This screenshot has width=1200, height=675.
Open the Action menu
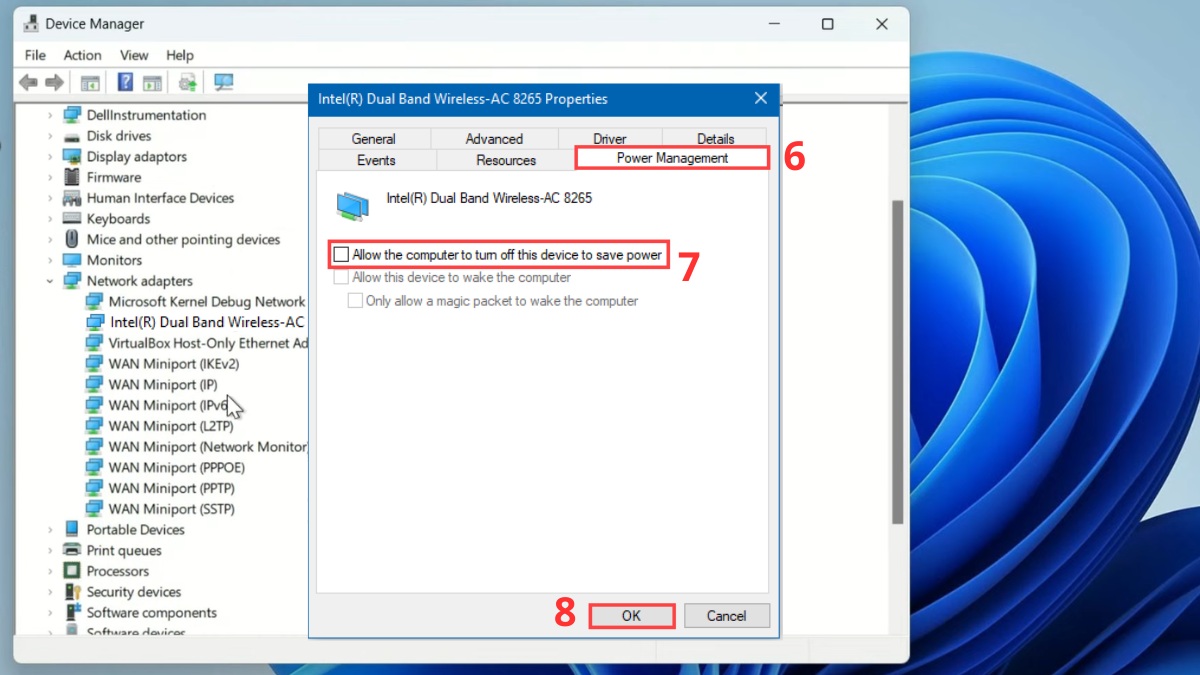pos(82,55)
